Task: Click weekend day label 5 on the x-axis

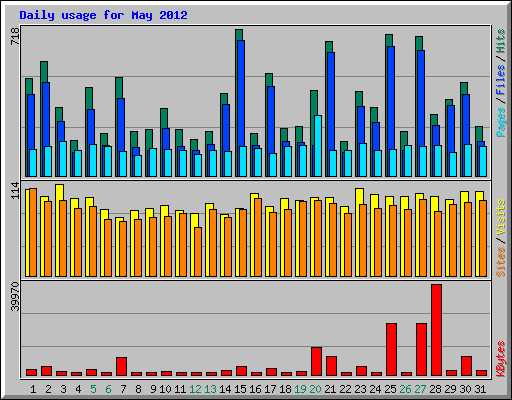Action: [x=93, y=389]
